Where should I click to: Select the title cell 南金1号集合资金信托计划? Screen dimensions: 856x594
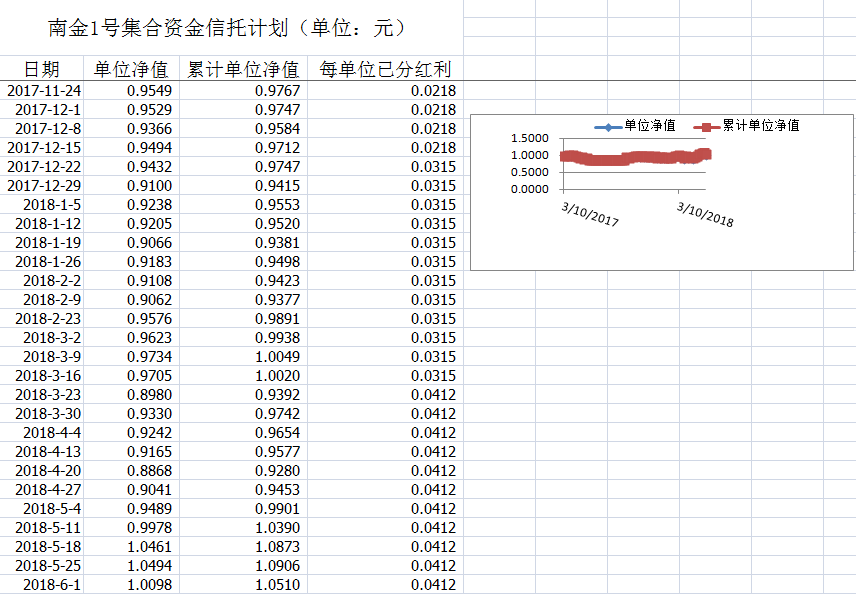[229, 28]
